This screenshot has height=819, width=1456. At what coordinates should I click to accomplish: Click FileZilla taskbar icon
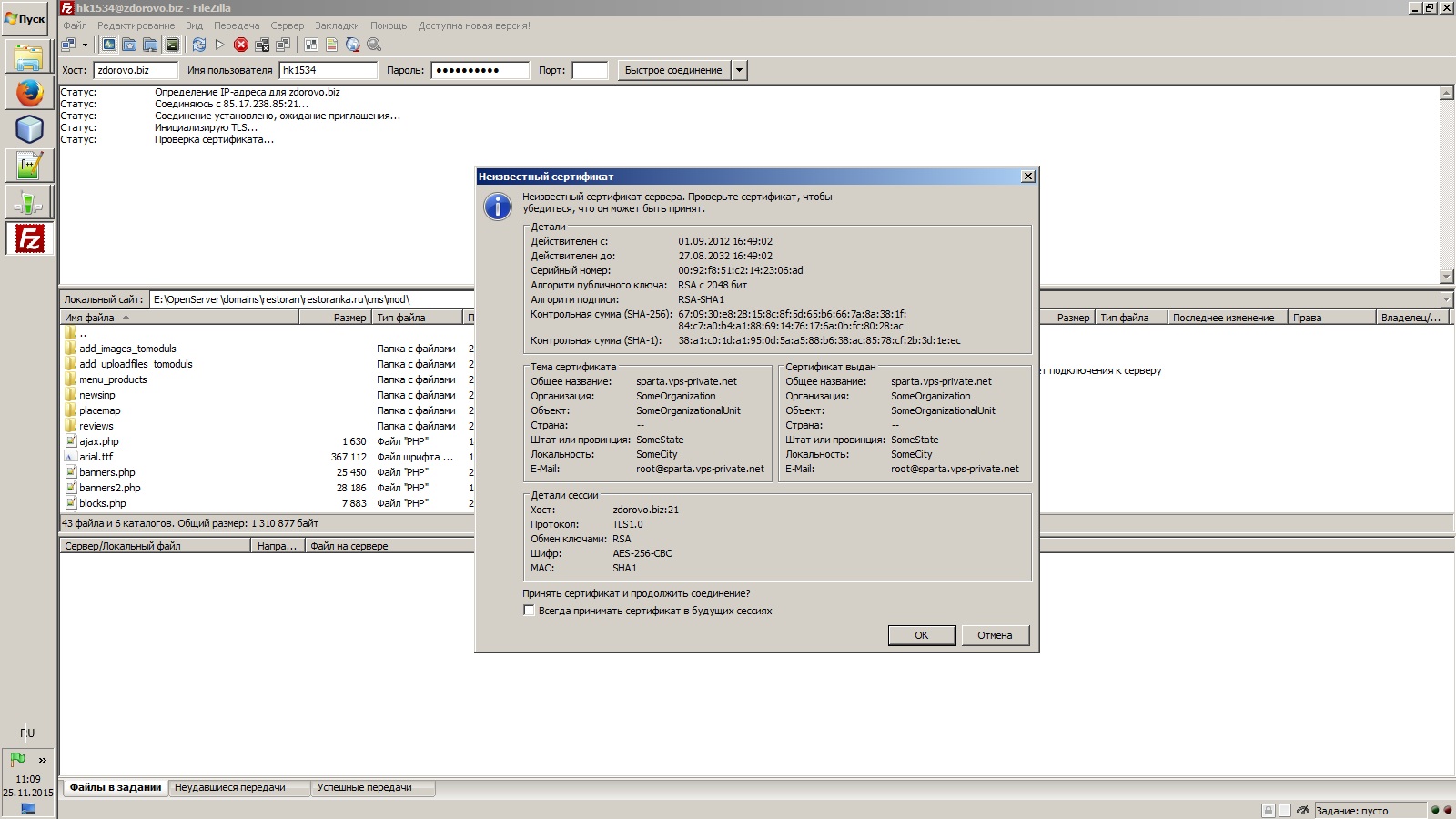point(29,238)
